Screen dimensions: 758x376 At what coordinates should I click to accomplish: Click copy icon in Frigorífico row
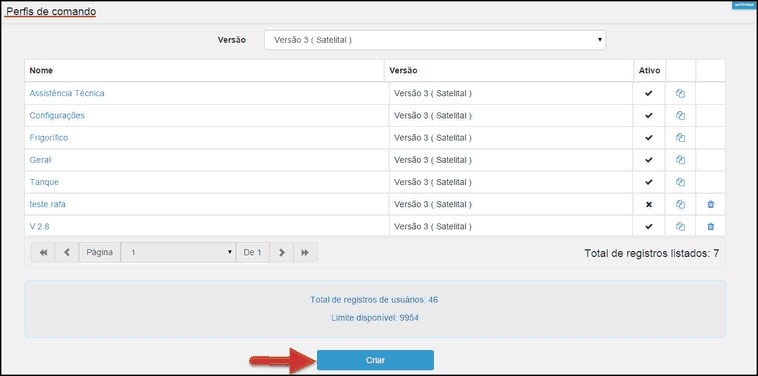(x=680, y=138)
